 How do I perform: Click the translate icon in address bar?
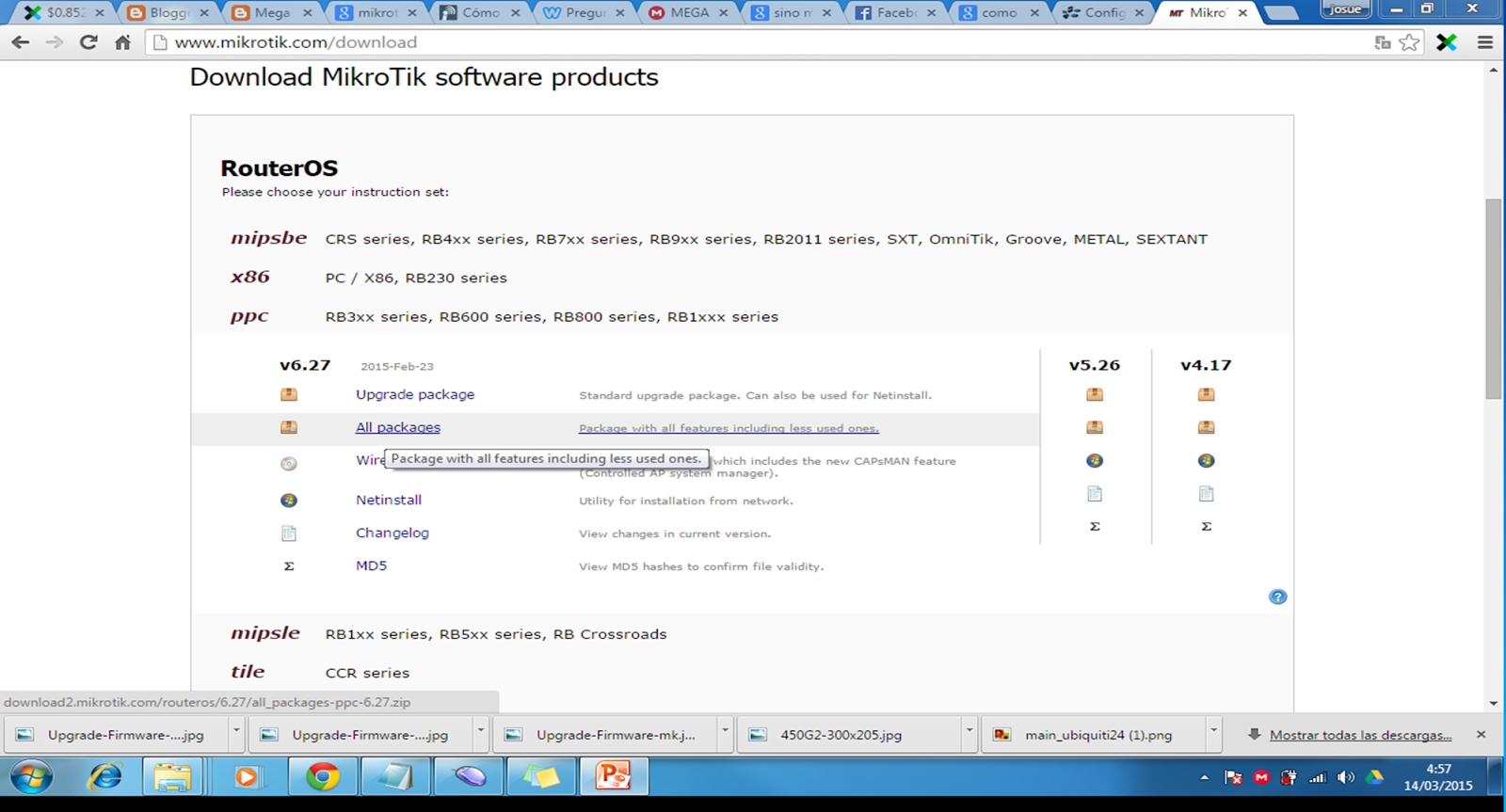pyautogui.click(x=1383, y=42)
